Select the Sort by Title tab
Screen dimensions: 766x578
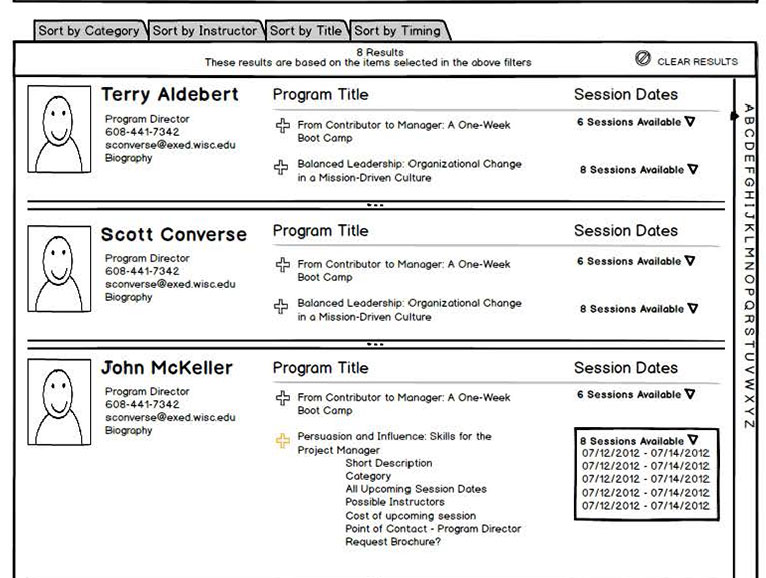point(306,31)
